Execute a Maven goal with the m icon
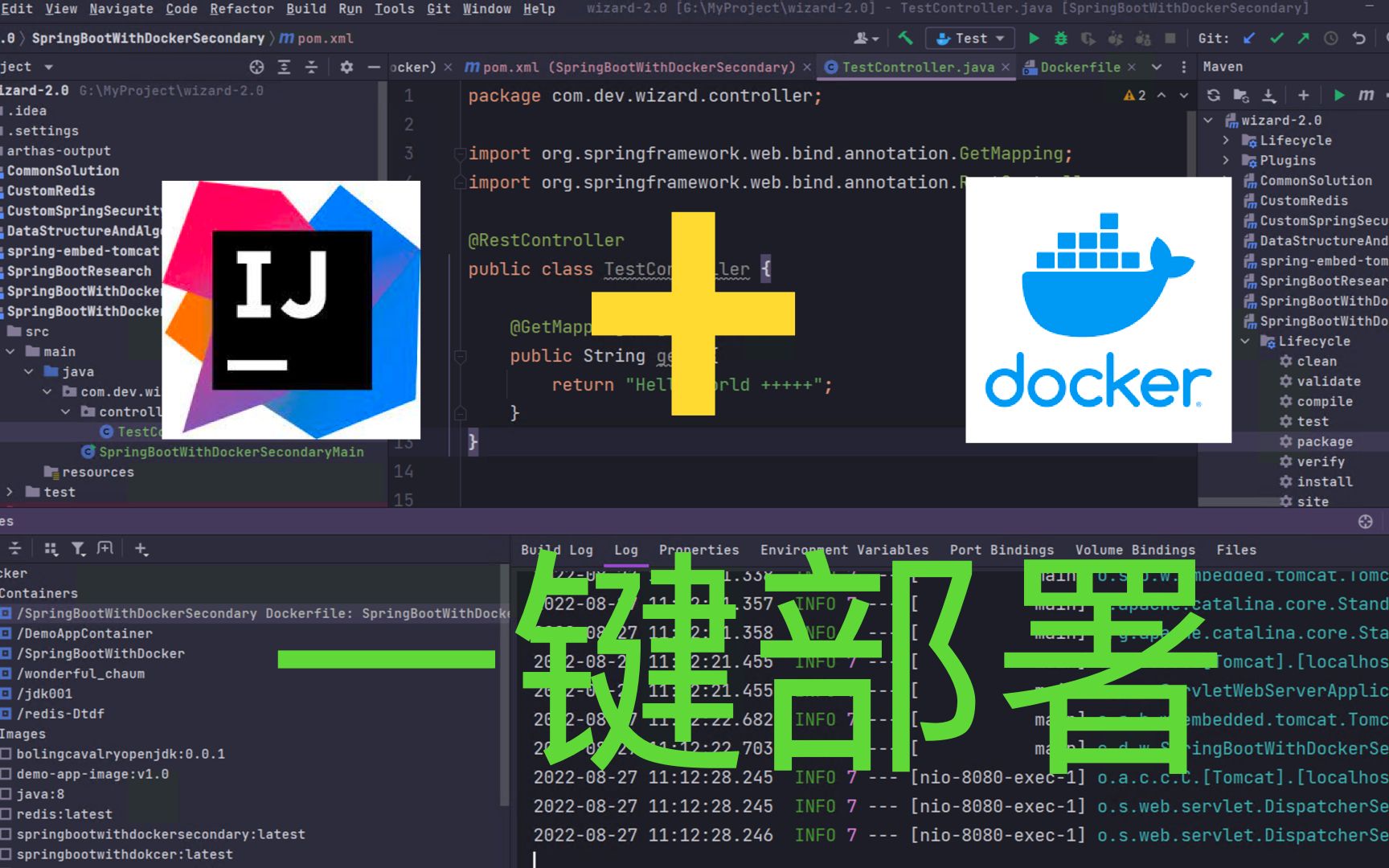This screenshot has width=1389, height=868. pos(1366,95)
